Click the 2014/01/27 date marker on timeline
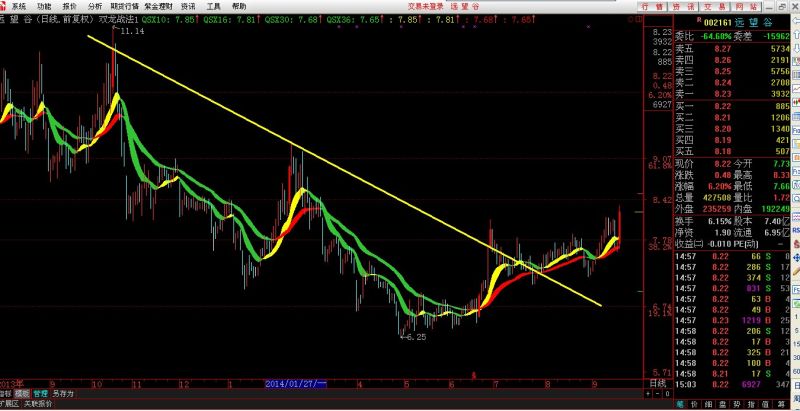The width and height of the screenshot is (800, 411). tap(293, 383)
